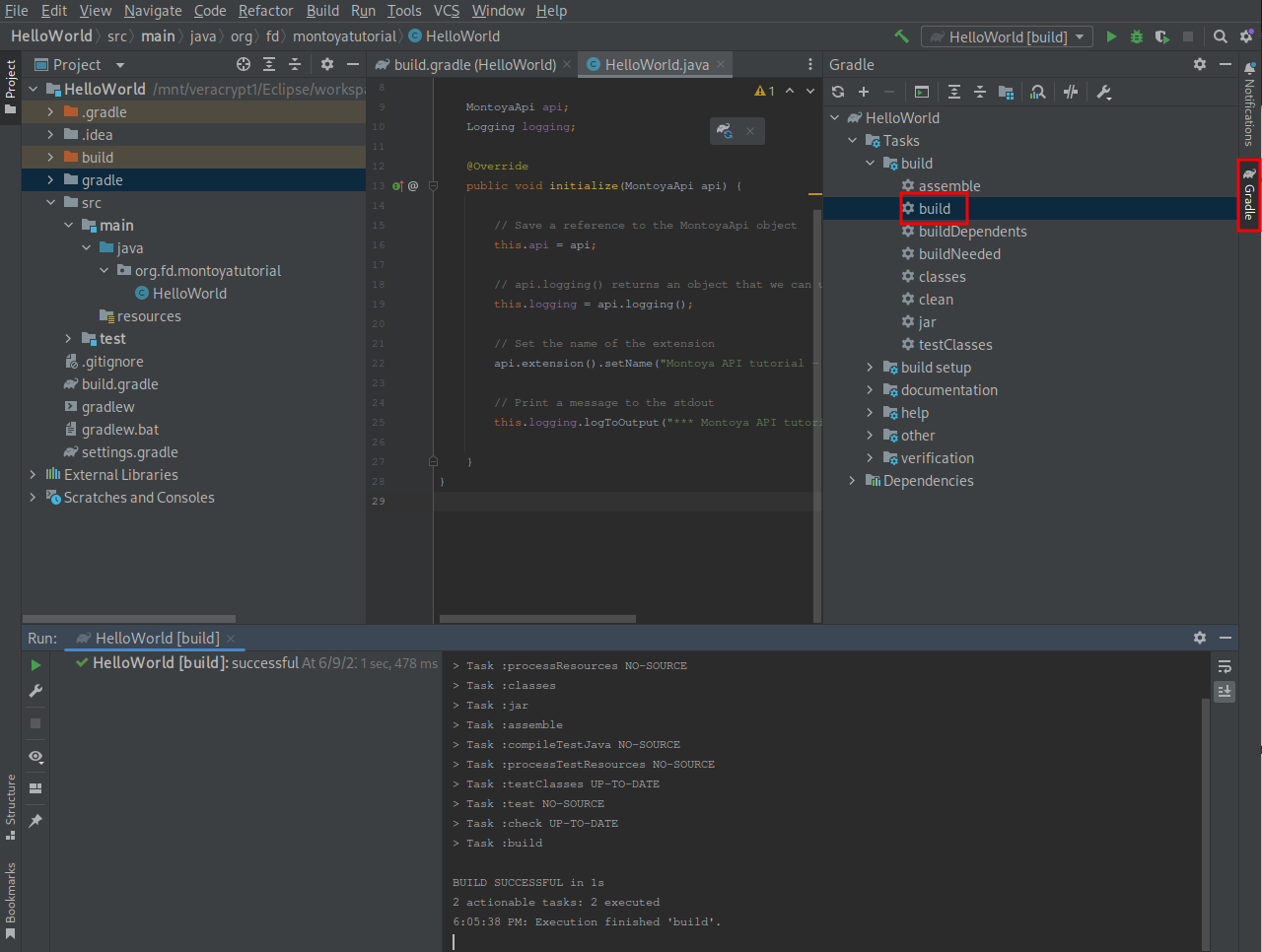Image resolution: width=1262 pixels, height=952 pixels.
Task: Click the green Debug bug icon
Action: tap(1137, 36)
